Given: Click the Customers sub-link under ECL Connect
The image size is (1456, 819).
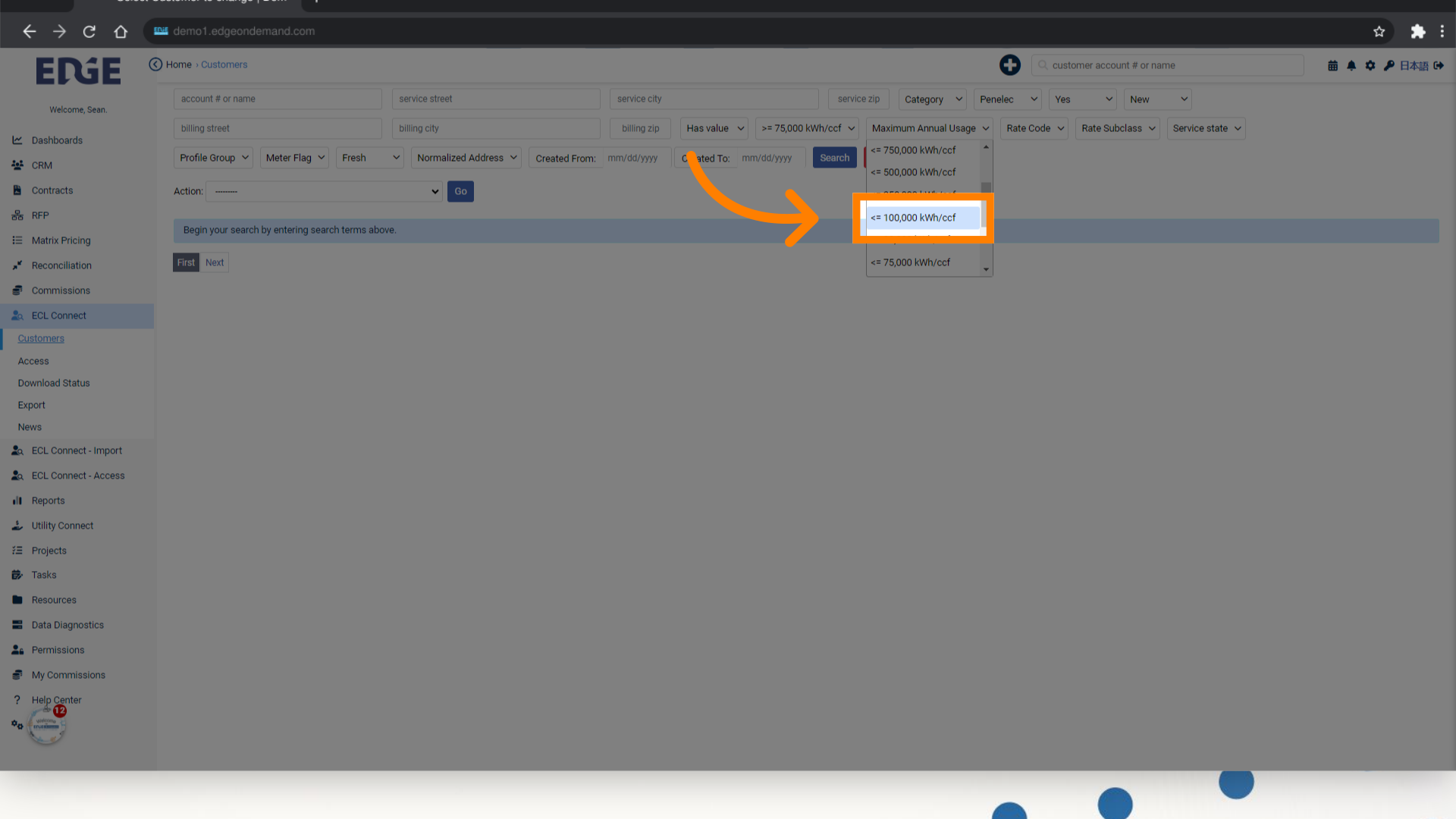Looking at the screenshot, I should [x=41, y=338].
